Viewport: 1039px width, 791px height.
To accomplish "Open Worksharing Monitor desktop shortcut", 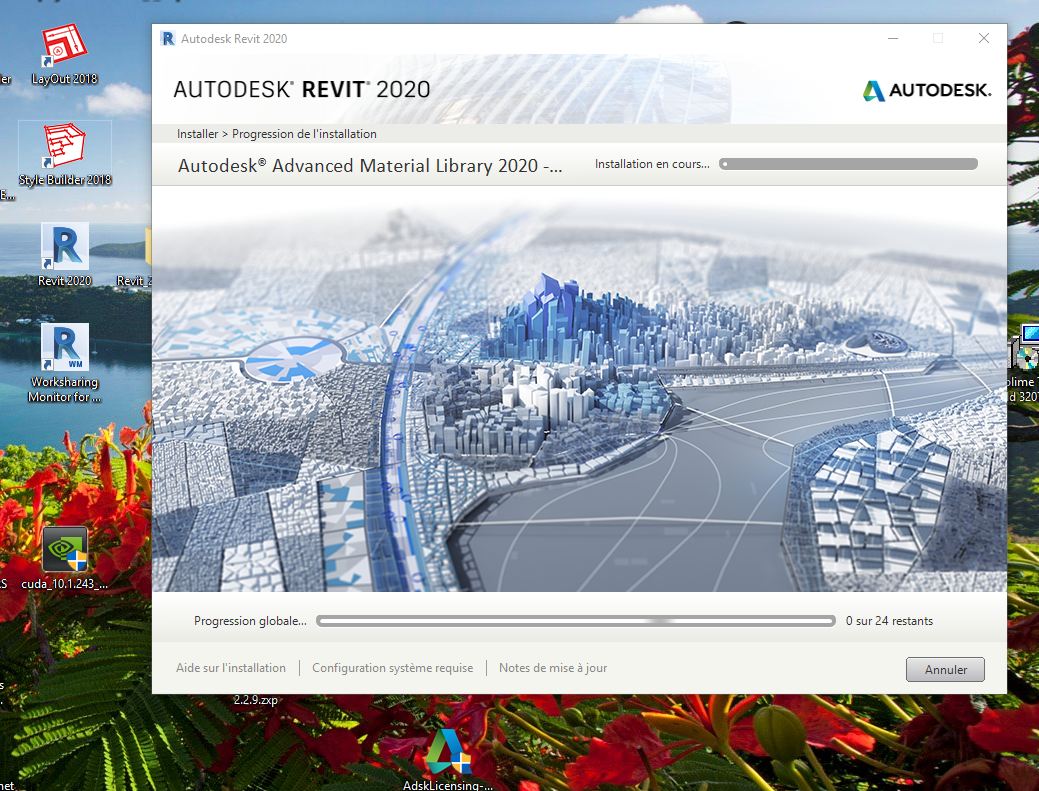I will coord(64,363).
